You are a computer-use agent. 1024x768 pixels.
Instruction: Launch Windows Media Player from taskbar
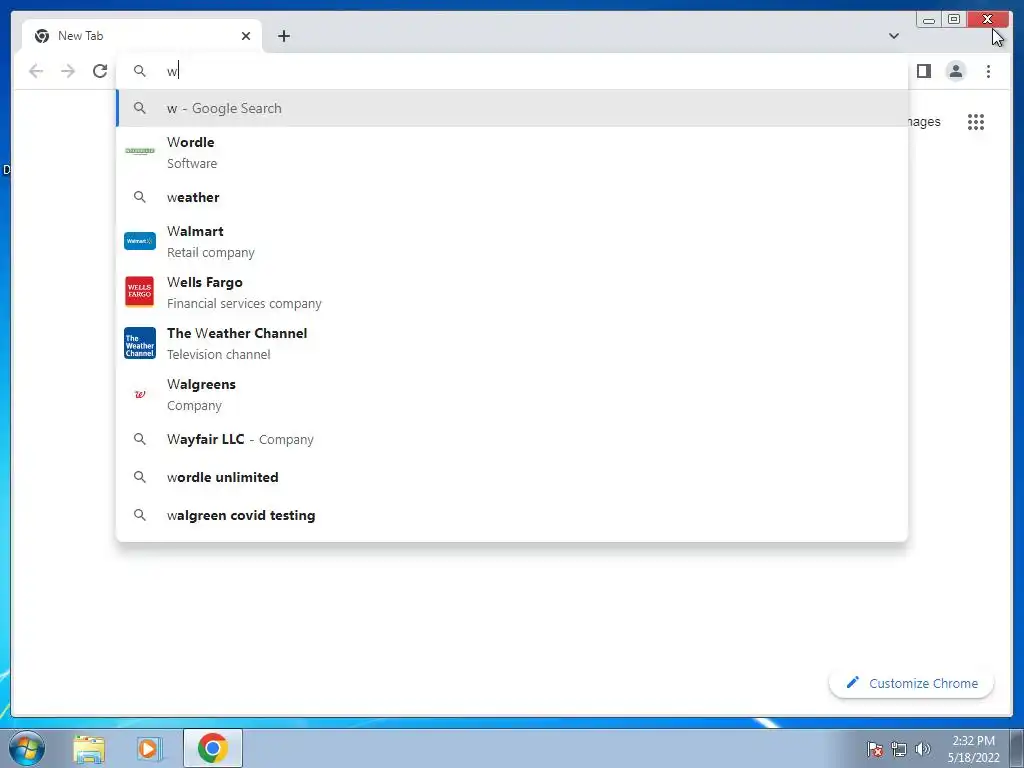(149, 748)
